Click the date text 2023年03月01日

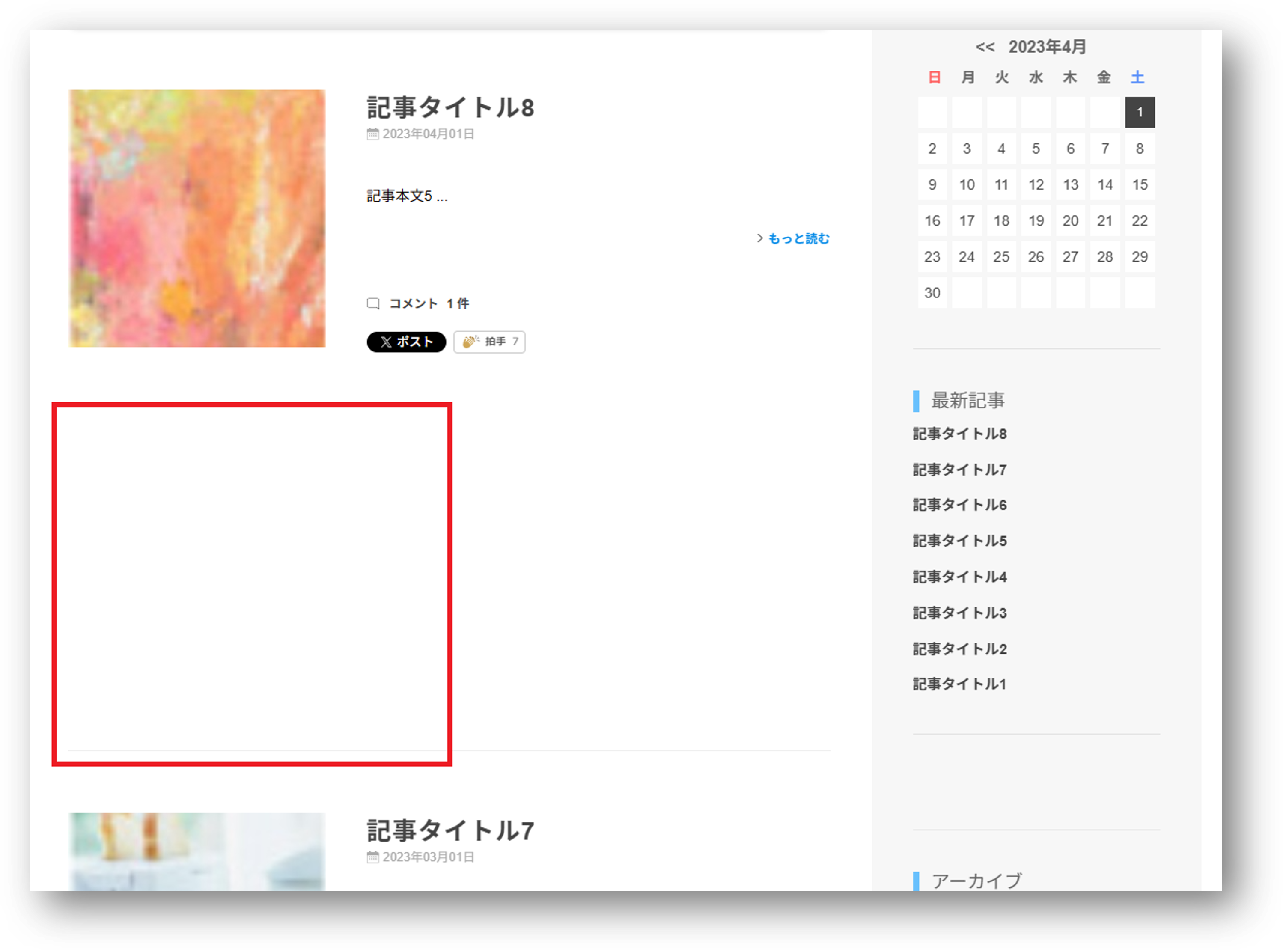tap(428, 857)
